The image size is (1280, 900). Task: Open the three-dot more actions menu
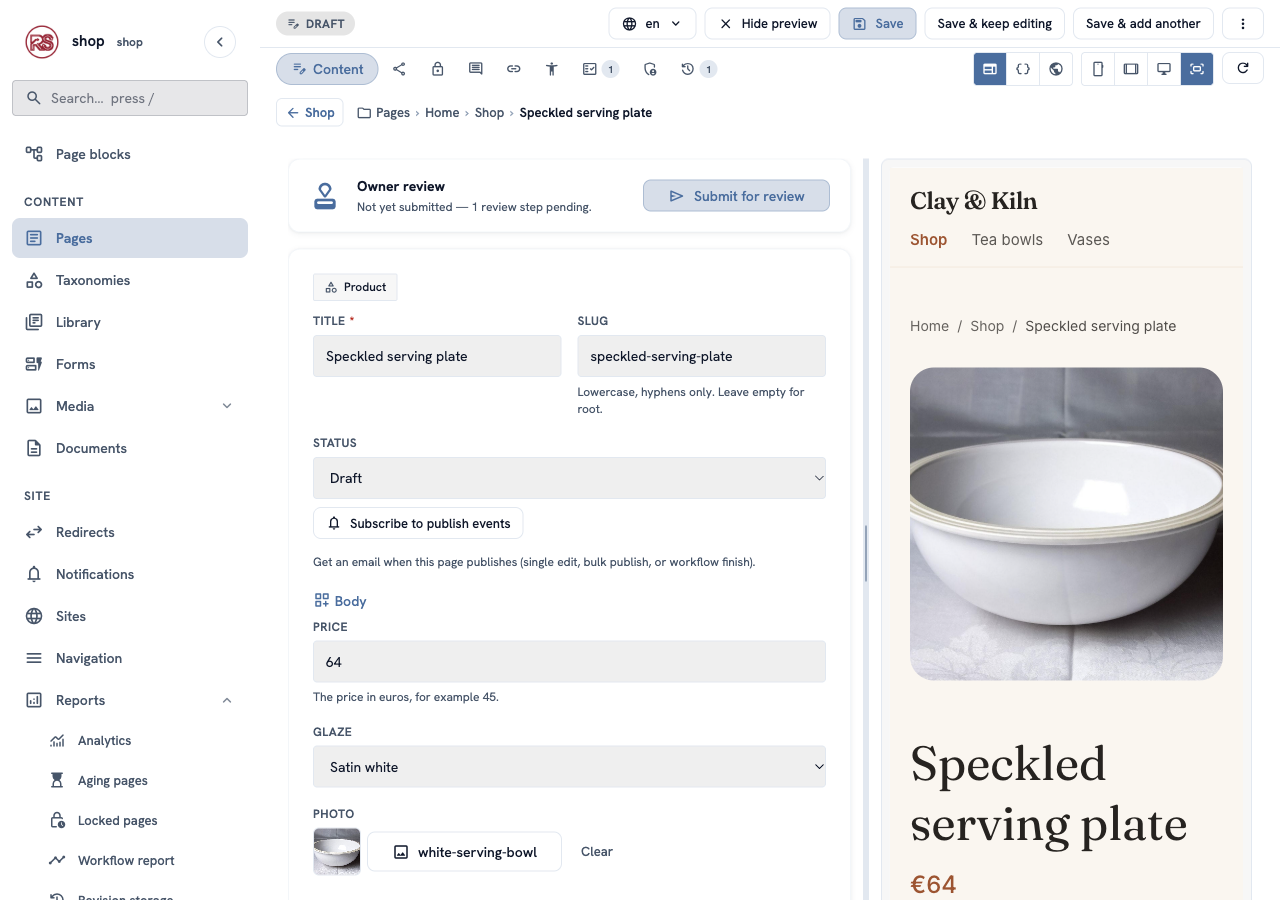click(1243, 23)
